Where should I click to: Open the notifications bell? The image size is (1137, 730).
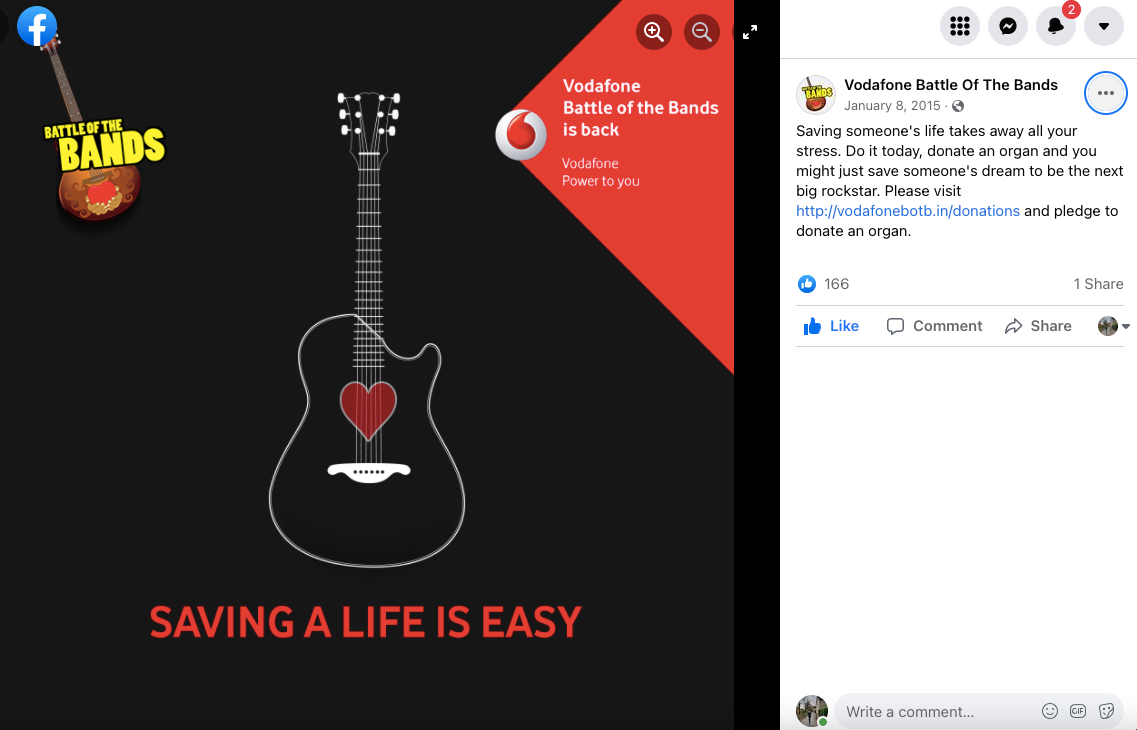1056,27
